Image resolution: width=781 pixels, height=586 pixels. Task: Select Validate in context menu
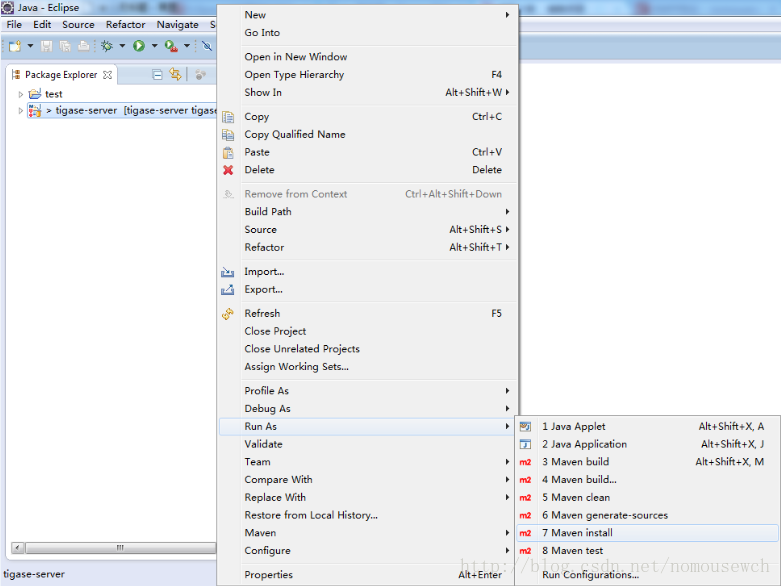pyautogui.click(x=368, y=444)
